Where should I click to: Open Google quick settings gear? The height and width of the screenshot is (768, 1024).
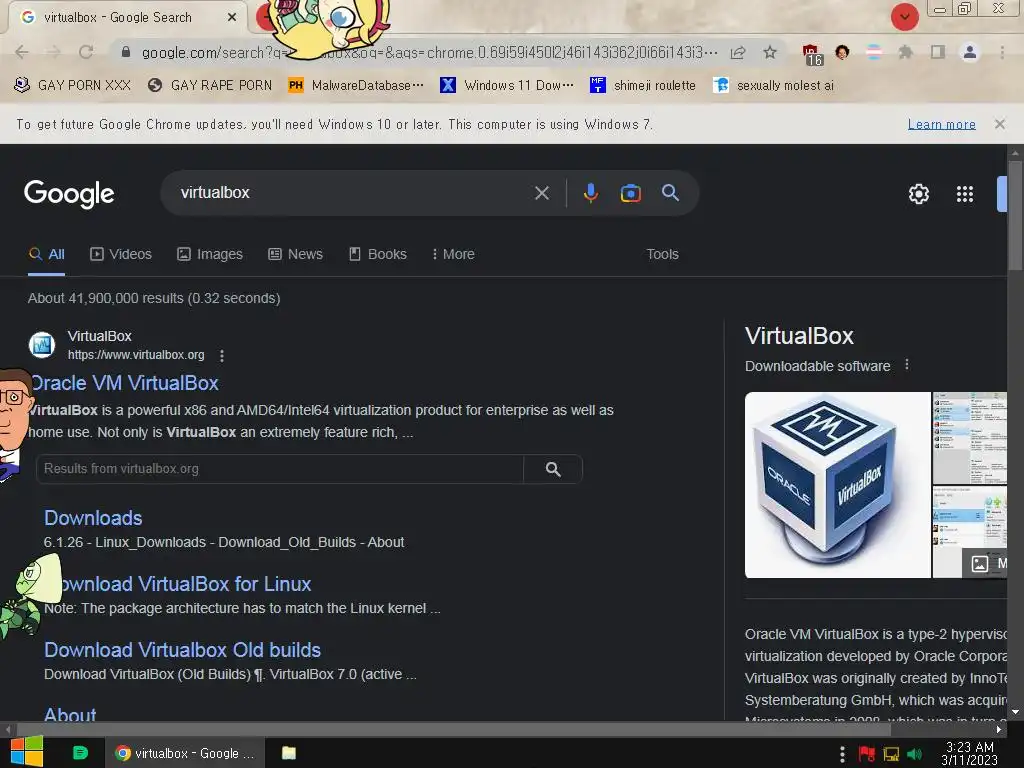pos(918,194)
